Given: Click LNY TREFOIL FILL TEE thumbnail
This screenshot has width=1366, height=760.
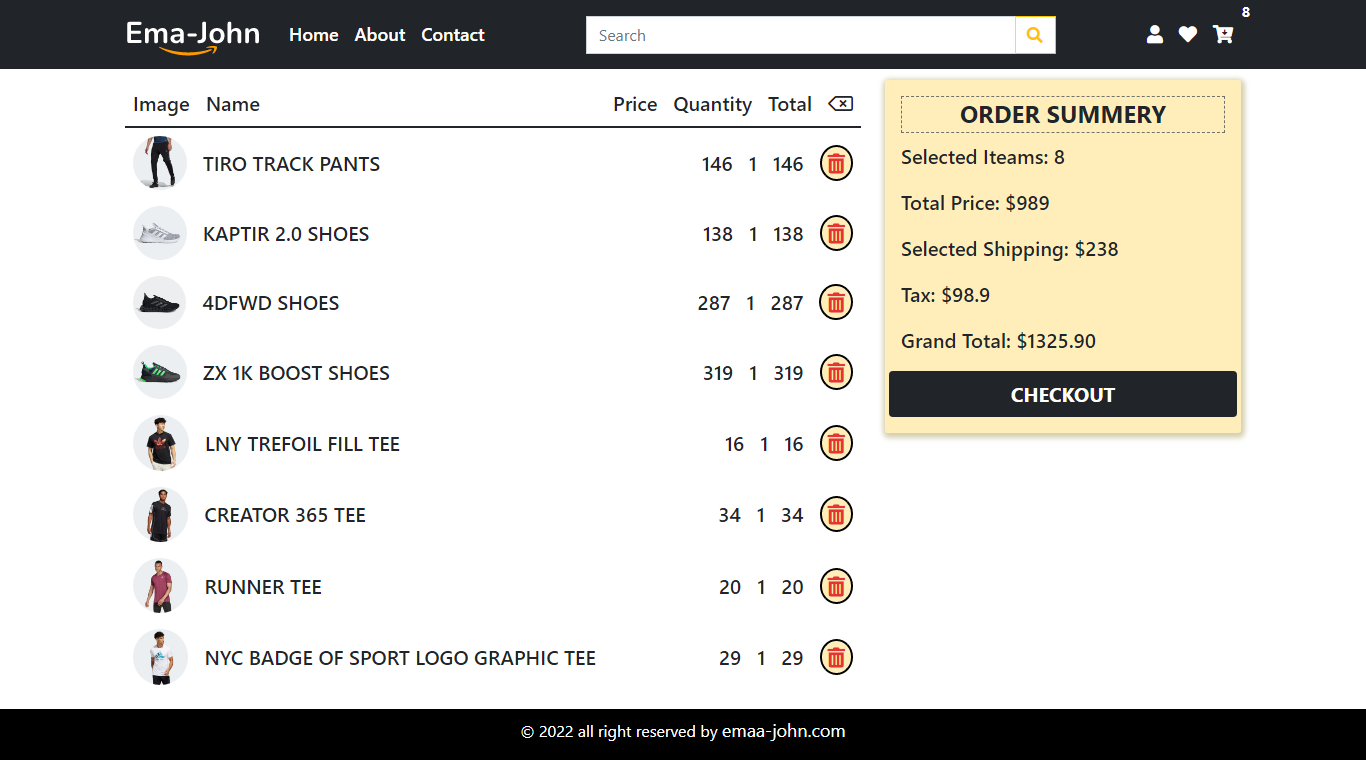Looking at the screenshot, I should 161,443.
